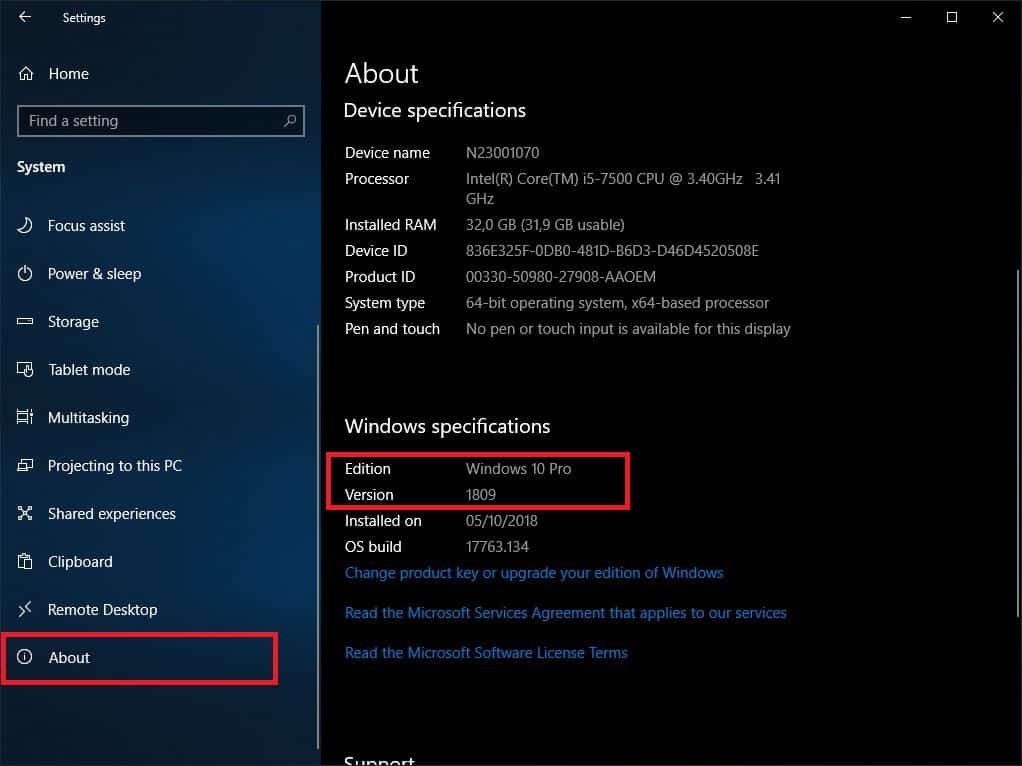Click the main page vertical scrollbar
The width and height of the screenshot is (1022, 766).
(x=1018, y=443)
